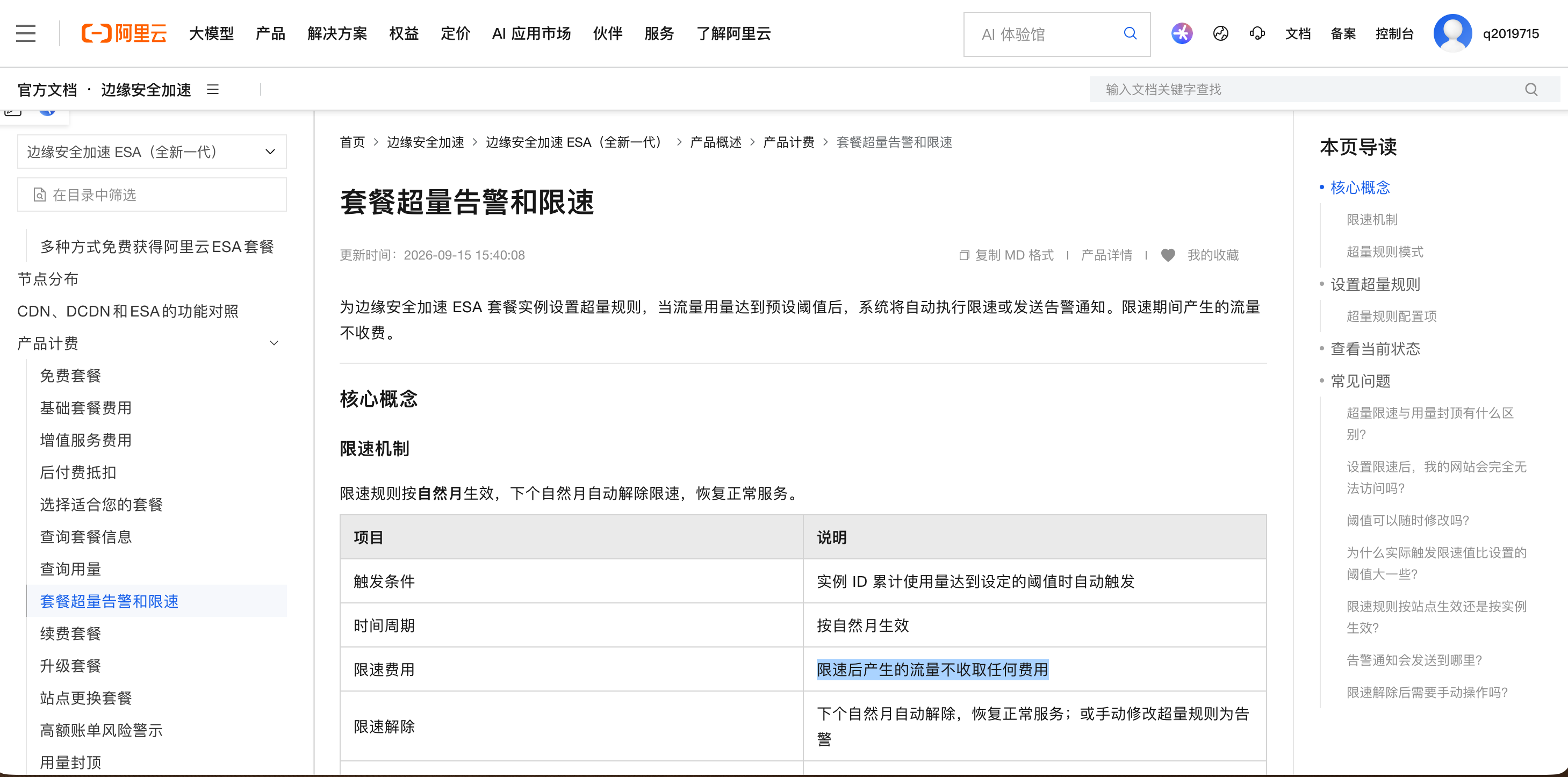The image size is (1568, 777).
Task: Focus the 在目录中筛选 filter field
Action: [x=152, y=195]
